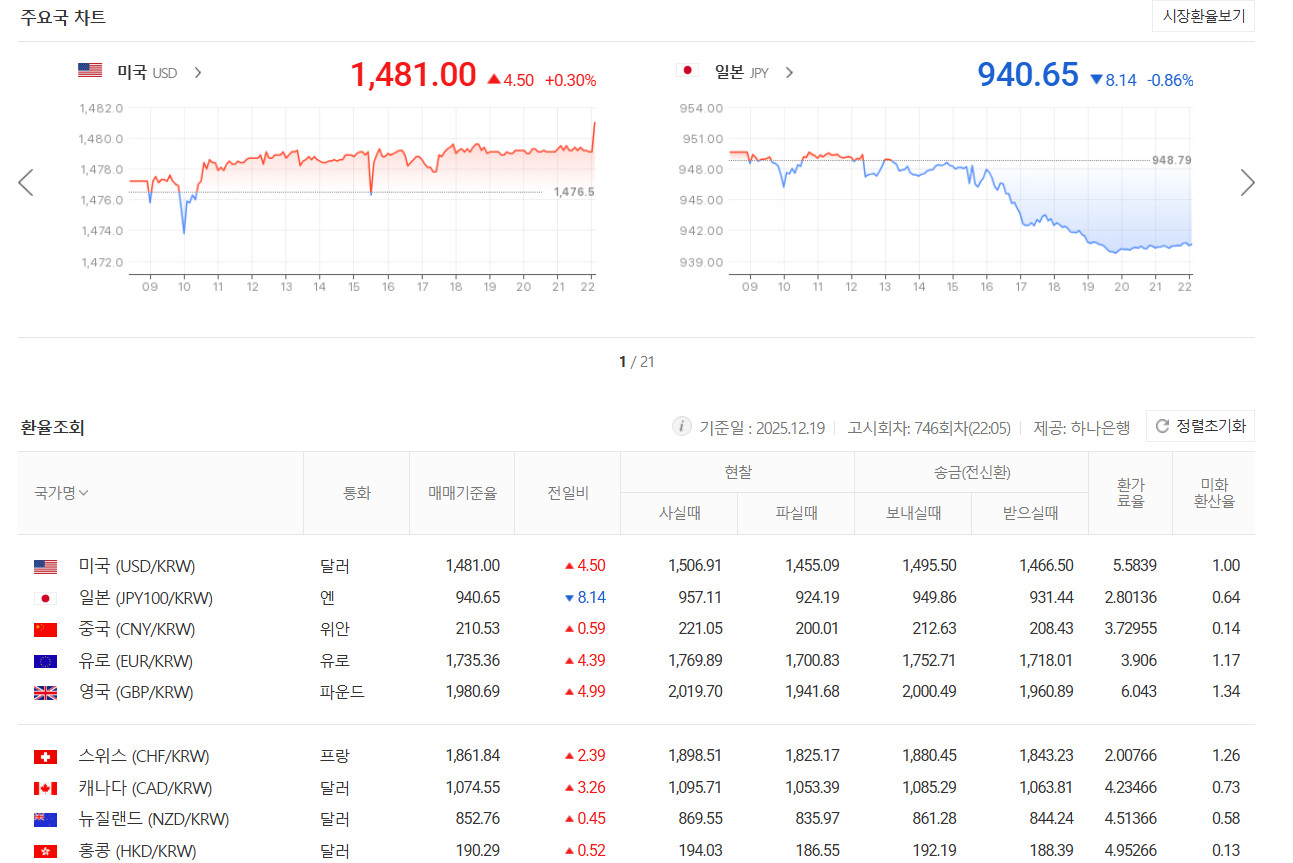This screenshot has height=863, width=1293.
Task: Sort table by 전일비 column header
Action: tap(567, 492)
